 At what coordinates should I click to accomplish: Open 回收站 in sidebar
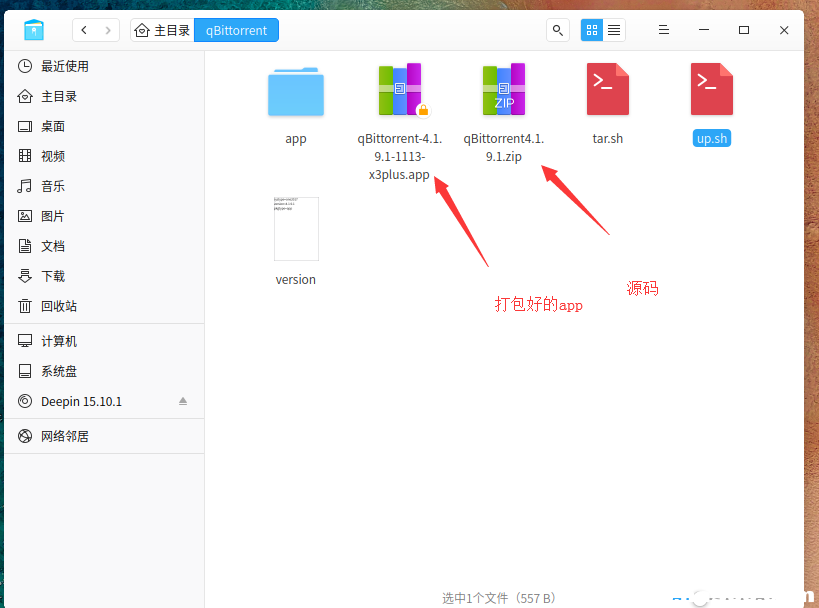click(104, 306)
